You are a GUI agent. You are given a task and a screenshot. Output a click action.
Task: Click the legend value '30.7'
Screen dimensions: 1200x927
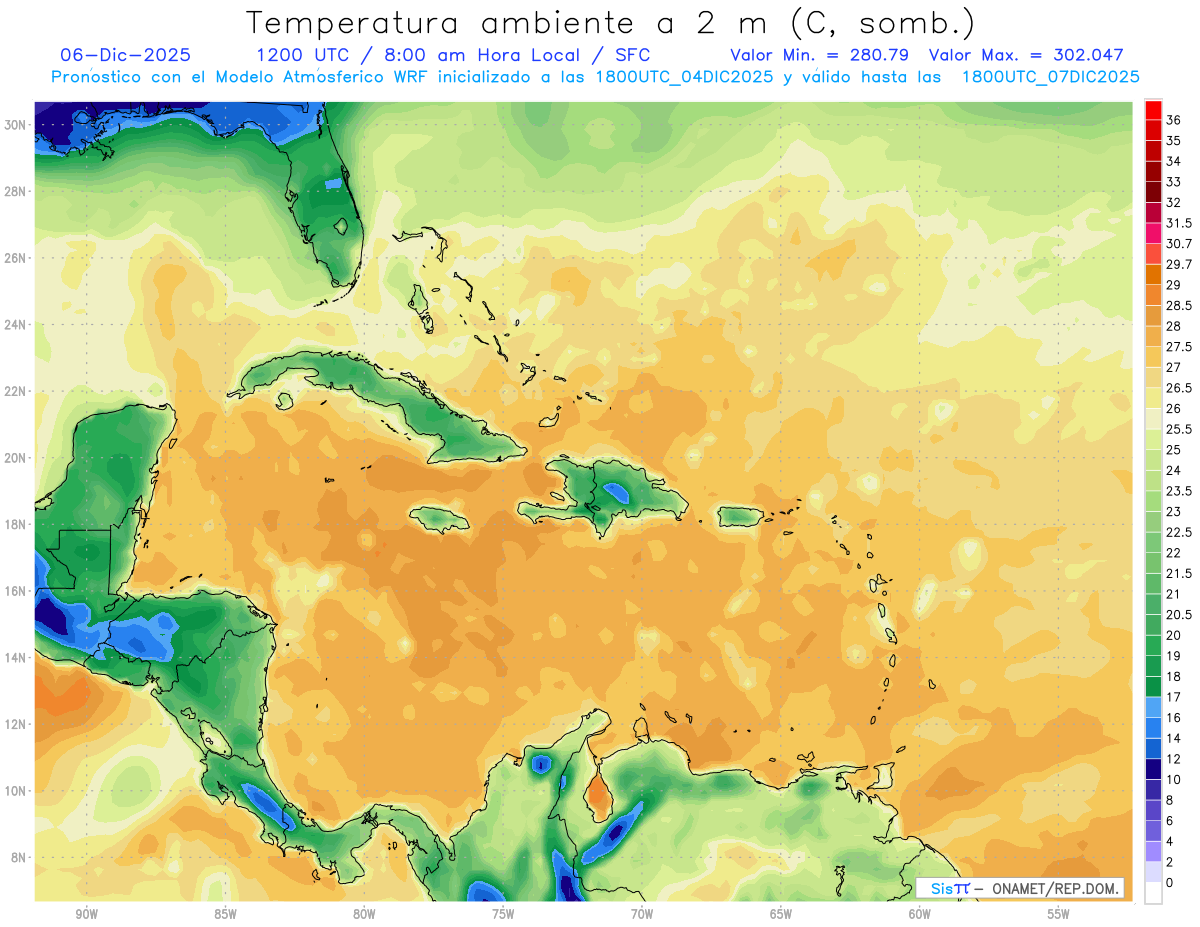point(1179,243)
